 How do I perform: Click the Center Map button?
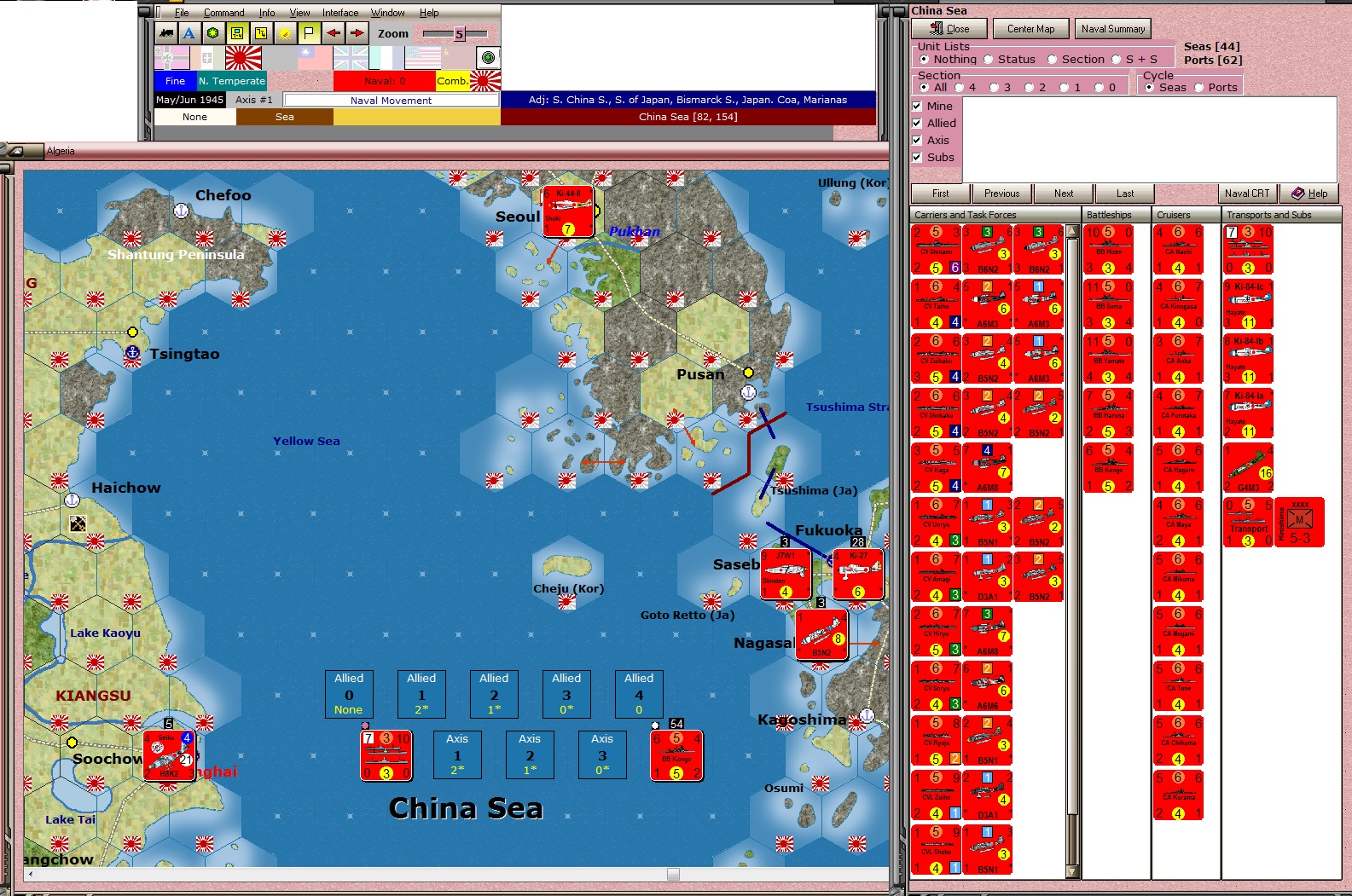1030,29
